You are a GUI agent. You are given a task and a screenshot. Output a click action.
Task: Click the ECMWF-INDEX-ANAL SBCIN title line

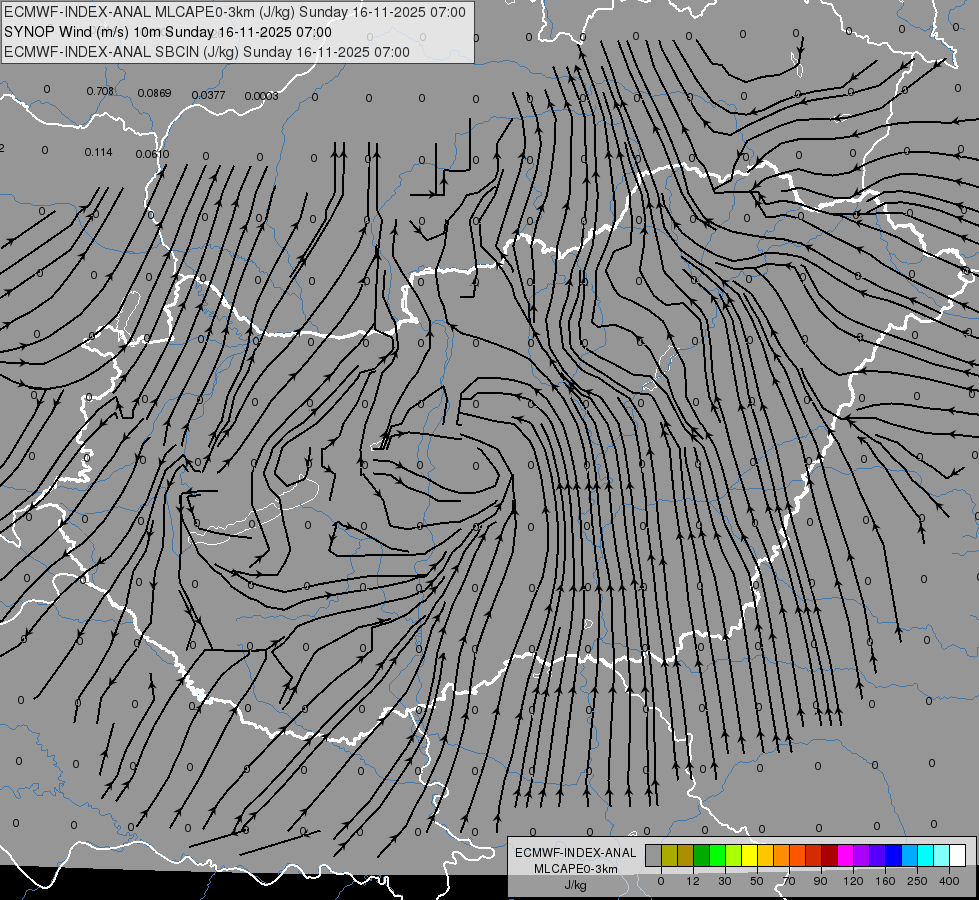(x=207, y=52)
